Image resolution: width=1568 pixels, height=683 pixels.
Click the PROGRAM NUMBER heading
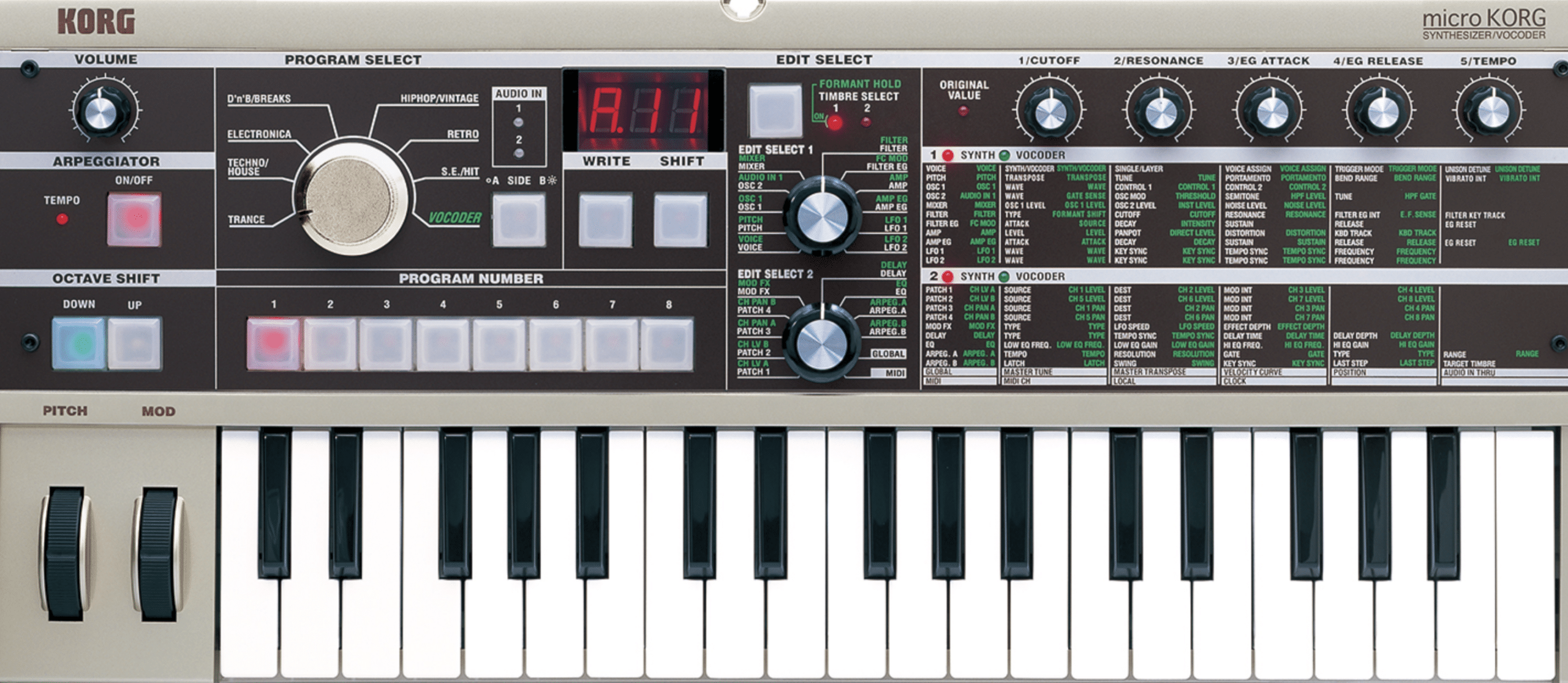(x=471, y=279)
